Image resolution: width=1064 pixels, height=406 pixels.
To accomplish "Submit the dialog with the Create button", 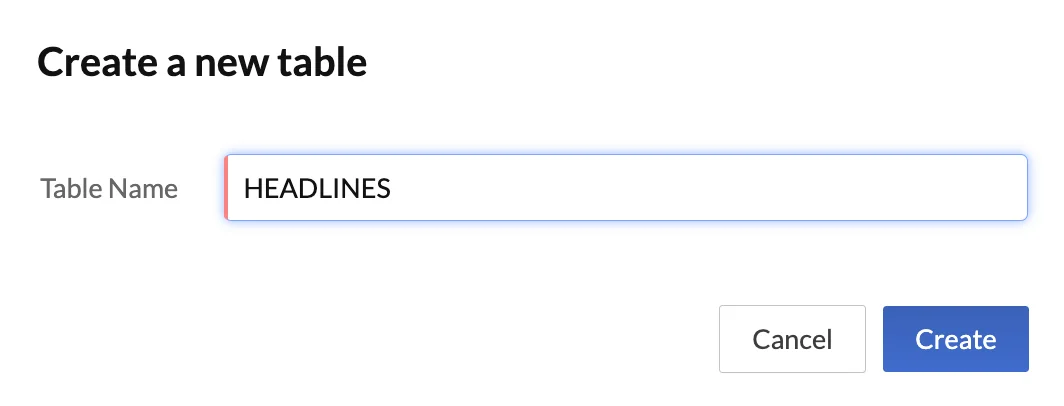I will (x=955, y=339).
